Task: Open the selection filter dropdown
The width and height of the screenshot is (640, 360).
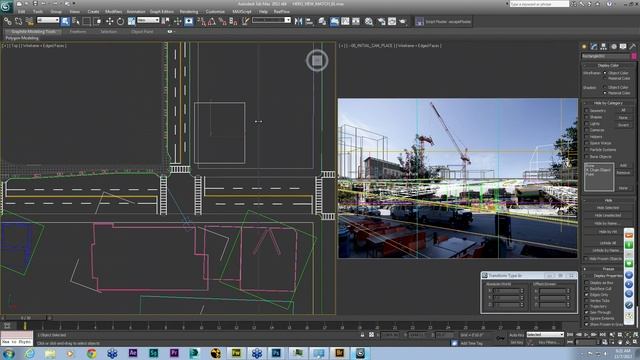Action: coord(48,20)
